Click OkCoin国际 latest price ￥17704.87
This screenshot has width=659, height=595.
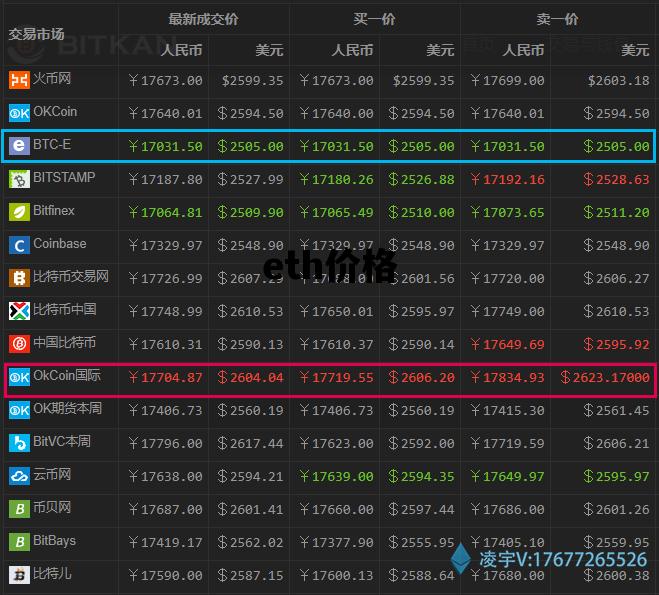166,377
